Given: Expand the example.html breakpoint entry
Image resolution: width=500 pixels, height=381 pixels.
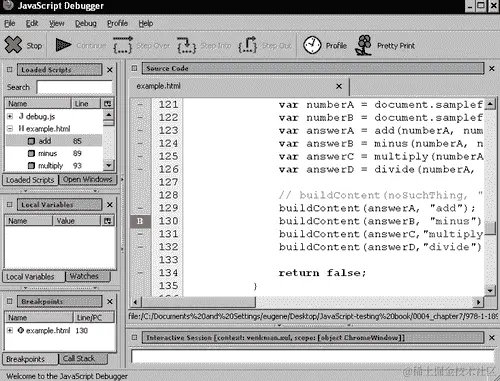Looking at the screenshot, I should (10, 330).
